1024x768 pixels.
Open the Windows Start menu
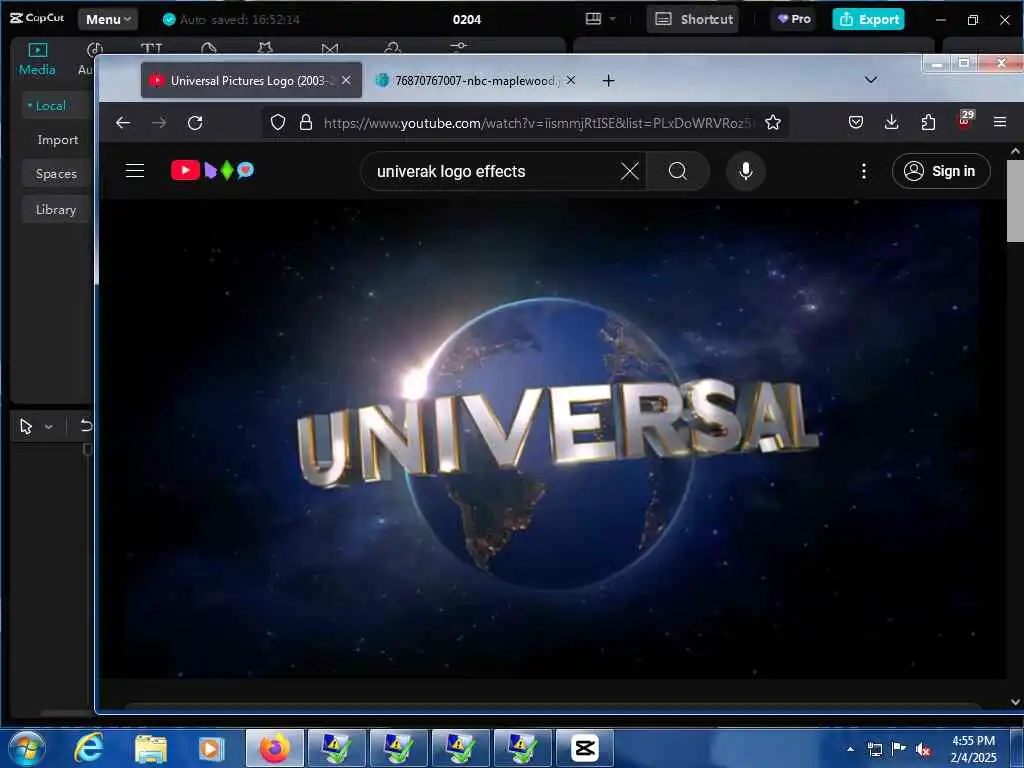coord(27,748)
